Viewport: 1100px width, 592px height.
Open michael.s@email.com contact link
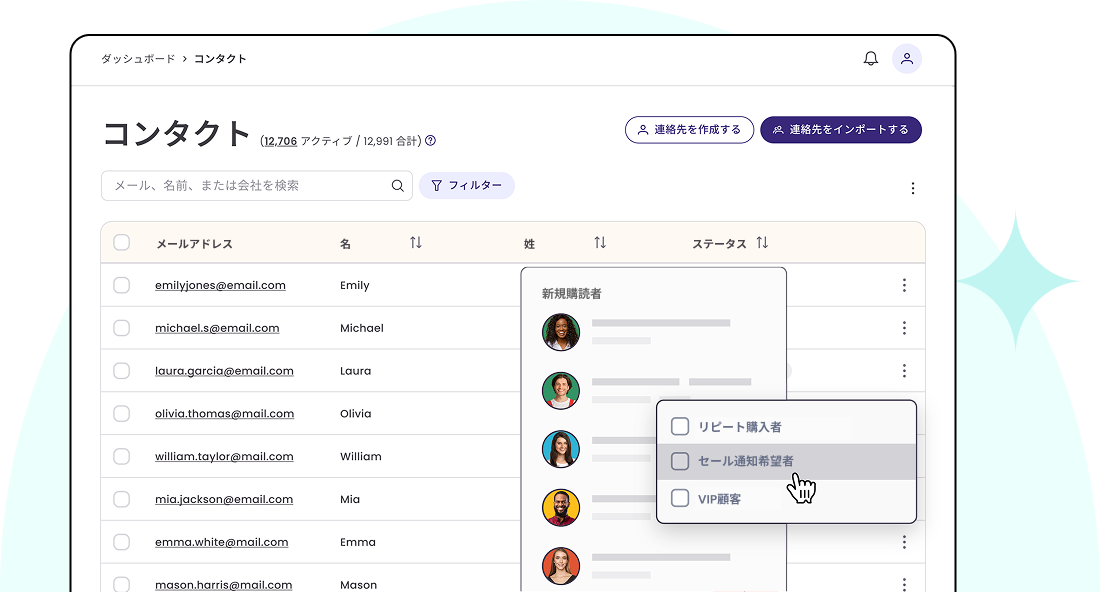[217, 328]
